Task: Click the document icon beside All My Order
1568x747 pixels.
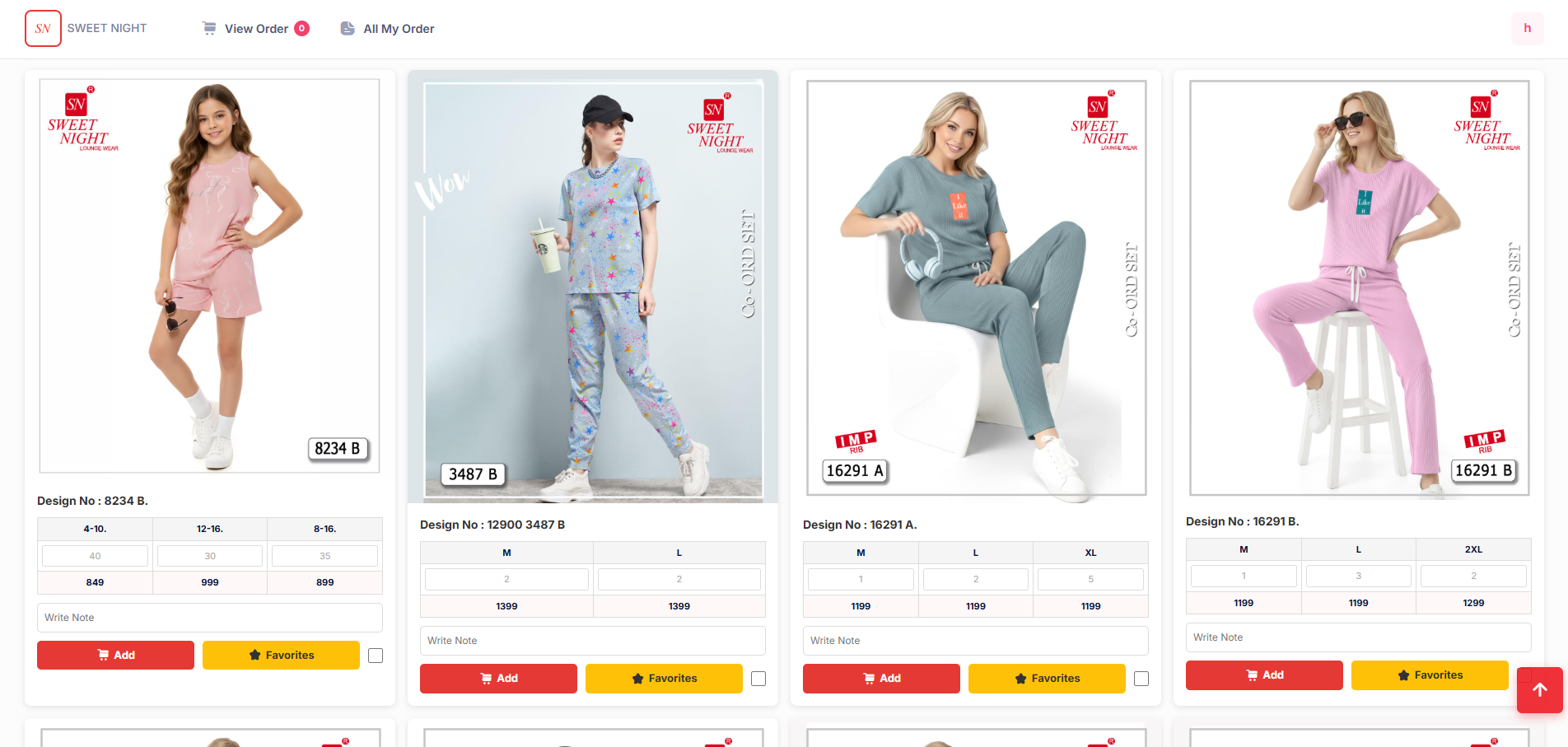Action: tap(348, 29)
